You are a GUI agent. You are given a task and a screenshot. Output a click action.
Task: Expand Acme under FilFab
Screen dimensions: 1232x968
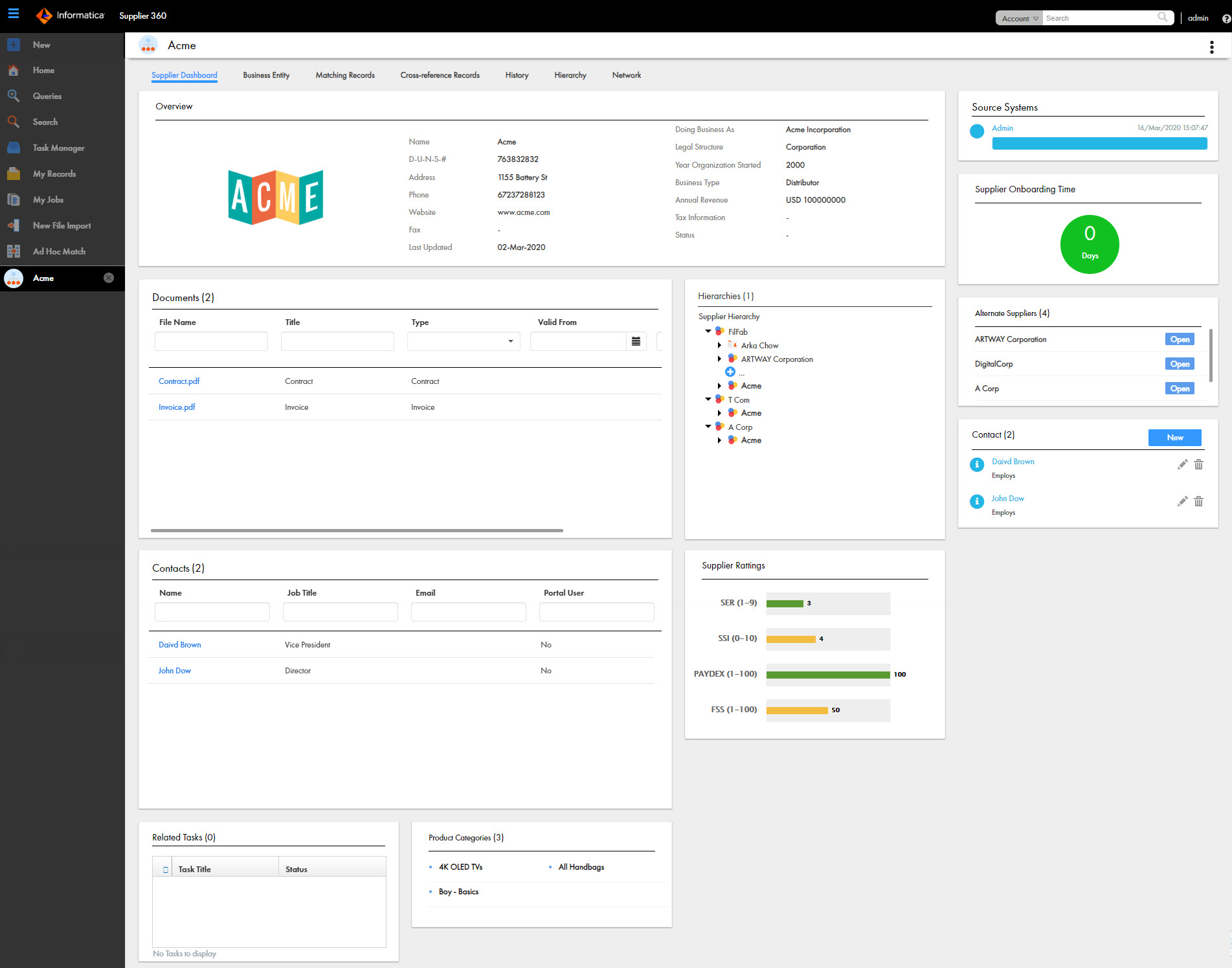[719, 385]
